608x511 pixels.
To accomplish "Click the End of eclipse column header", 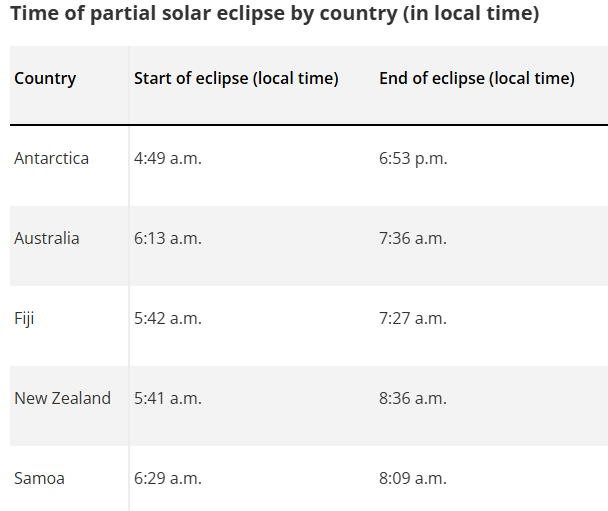I will pyautogui.click(x=476, y=78).
